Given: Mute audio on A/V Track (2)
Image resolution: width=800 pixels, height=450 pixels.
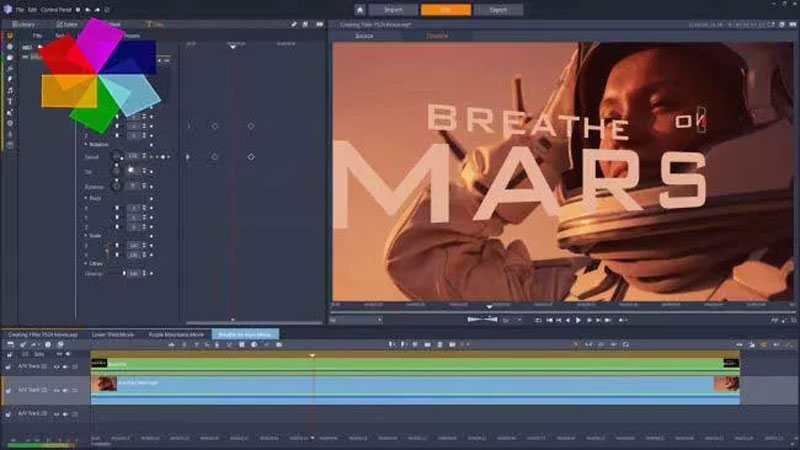Looking at the screenshot, I should click(66, 389).
